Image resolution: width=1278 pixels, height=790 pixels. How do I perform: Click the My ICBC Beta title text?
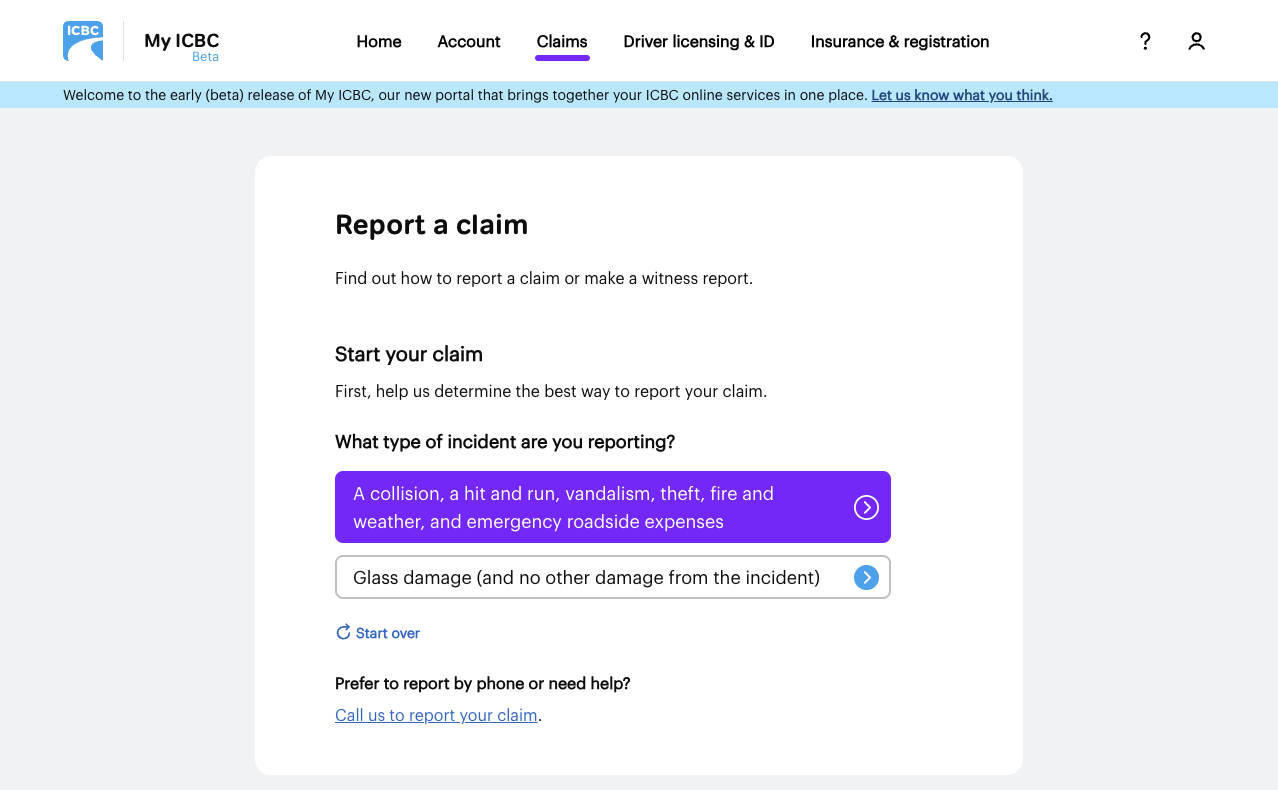pos(181,43)
